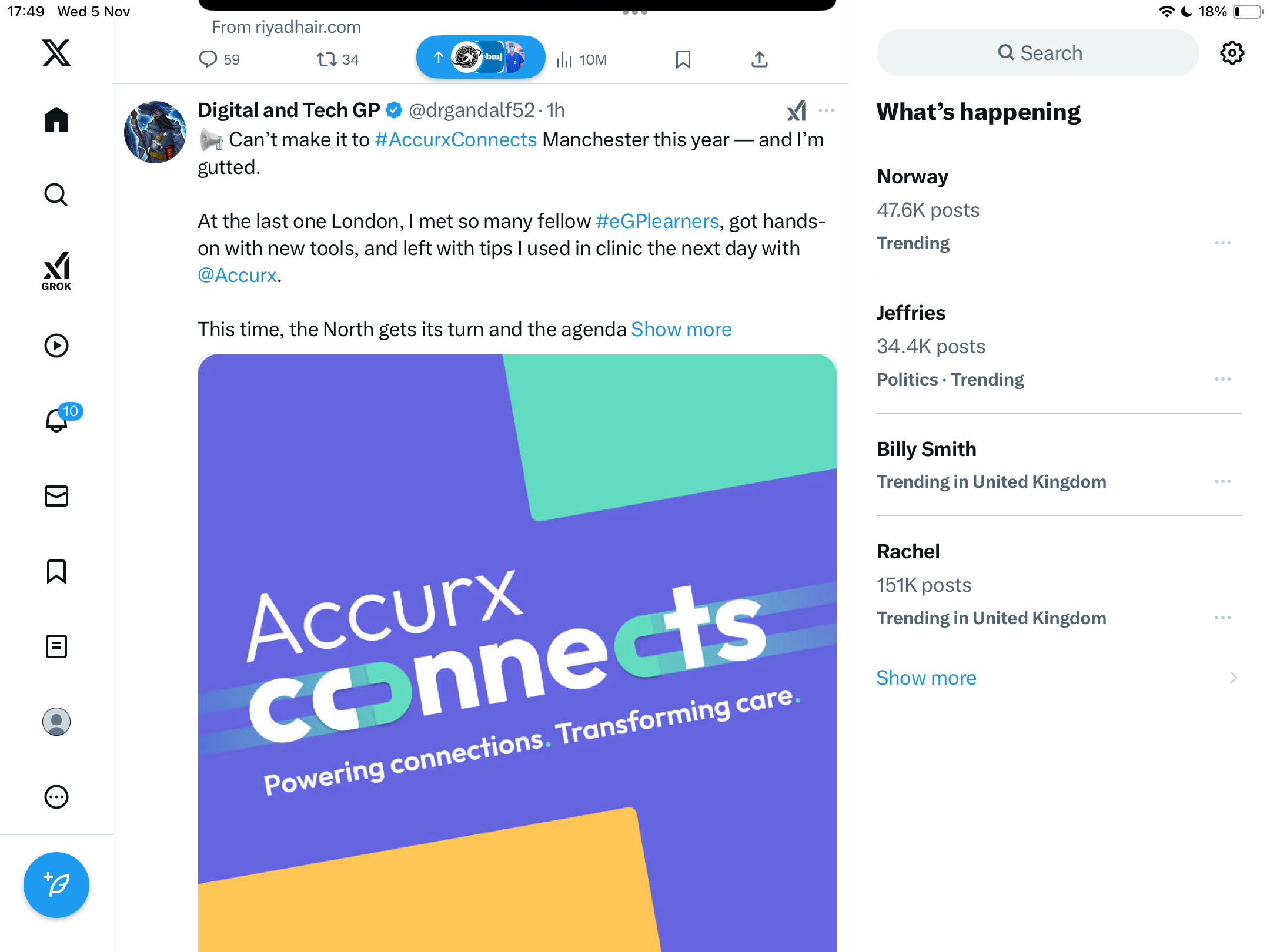Open the Home feed icon

tap(56, 120)
